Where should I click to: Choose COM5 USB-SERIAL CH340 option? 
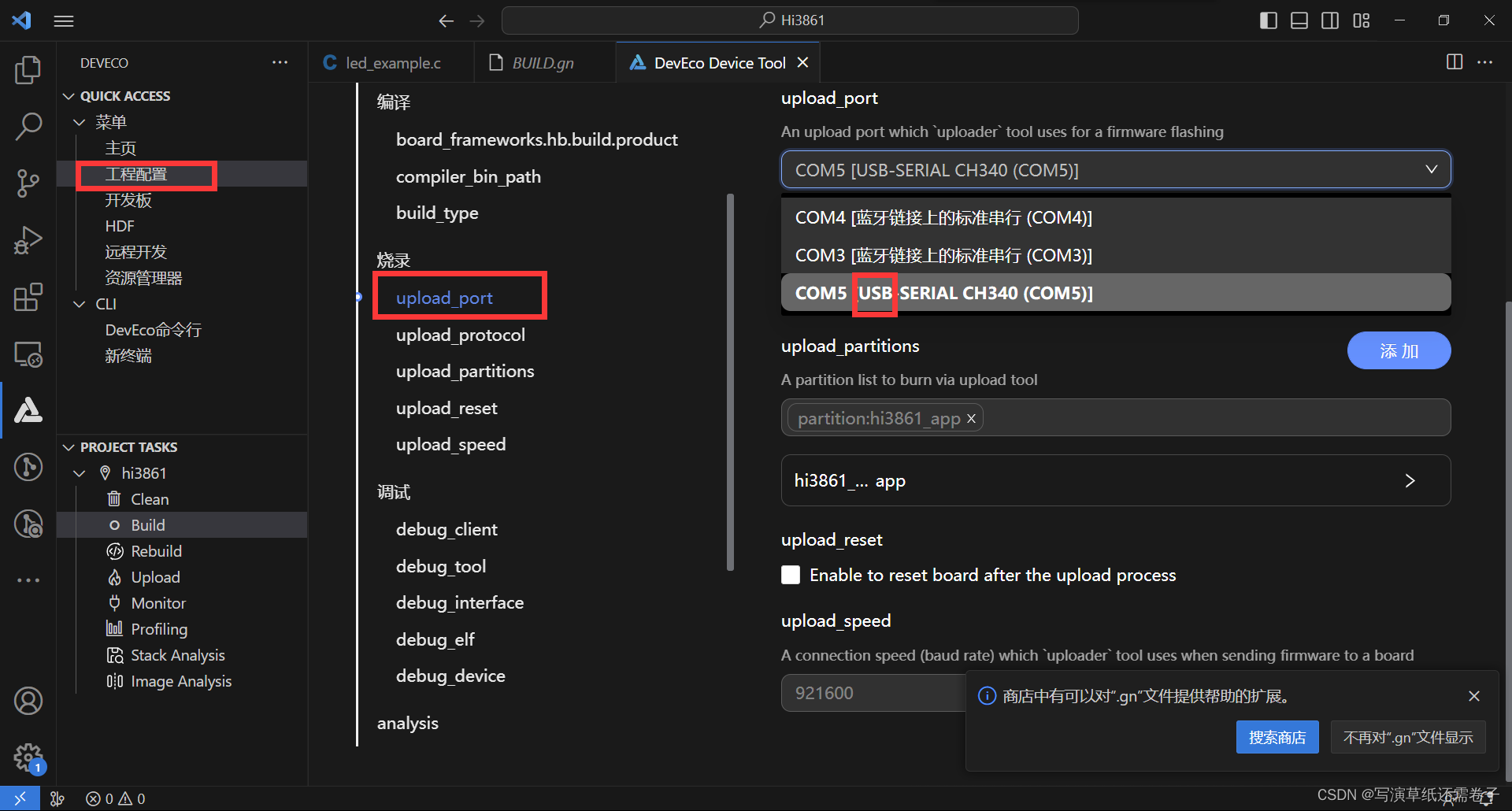coord(1116,293)
